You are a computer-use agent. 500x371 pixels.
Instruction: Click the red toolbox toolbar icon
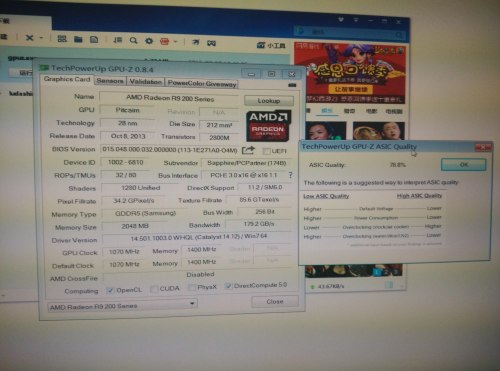(x=165, y=41)
